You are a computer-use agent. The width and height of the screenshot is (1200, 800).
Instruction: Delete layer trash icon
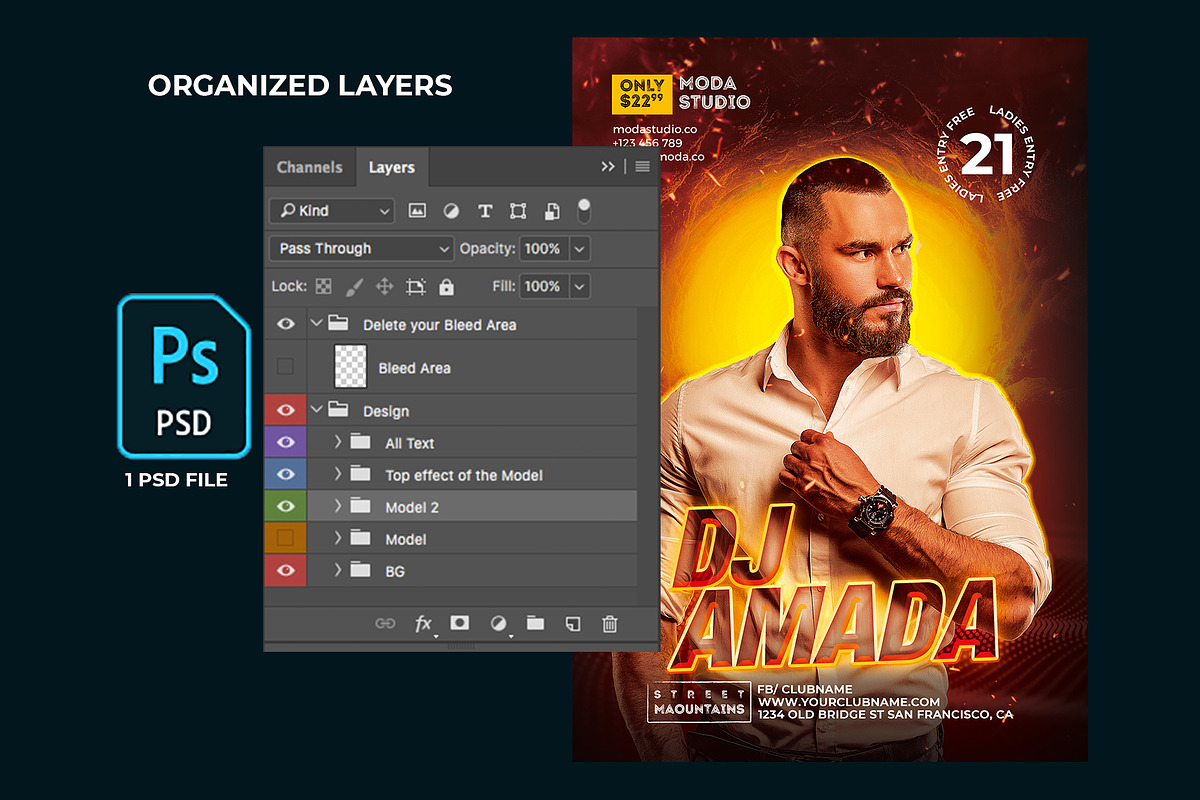[x=610, y=623]
